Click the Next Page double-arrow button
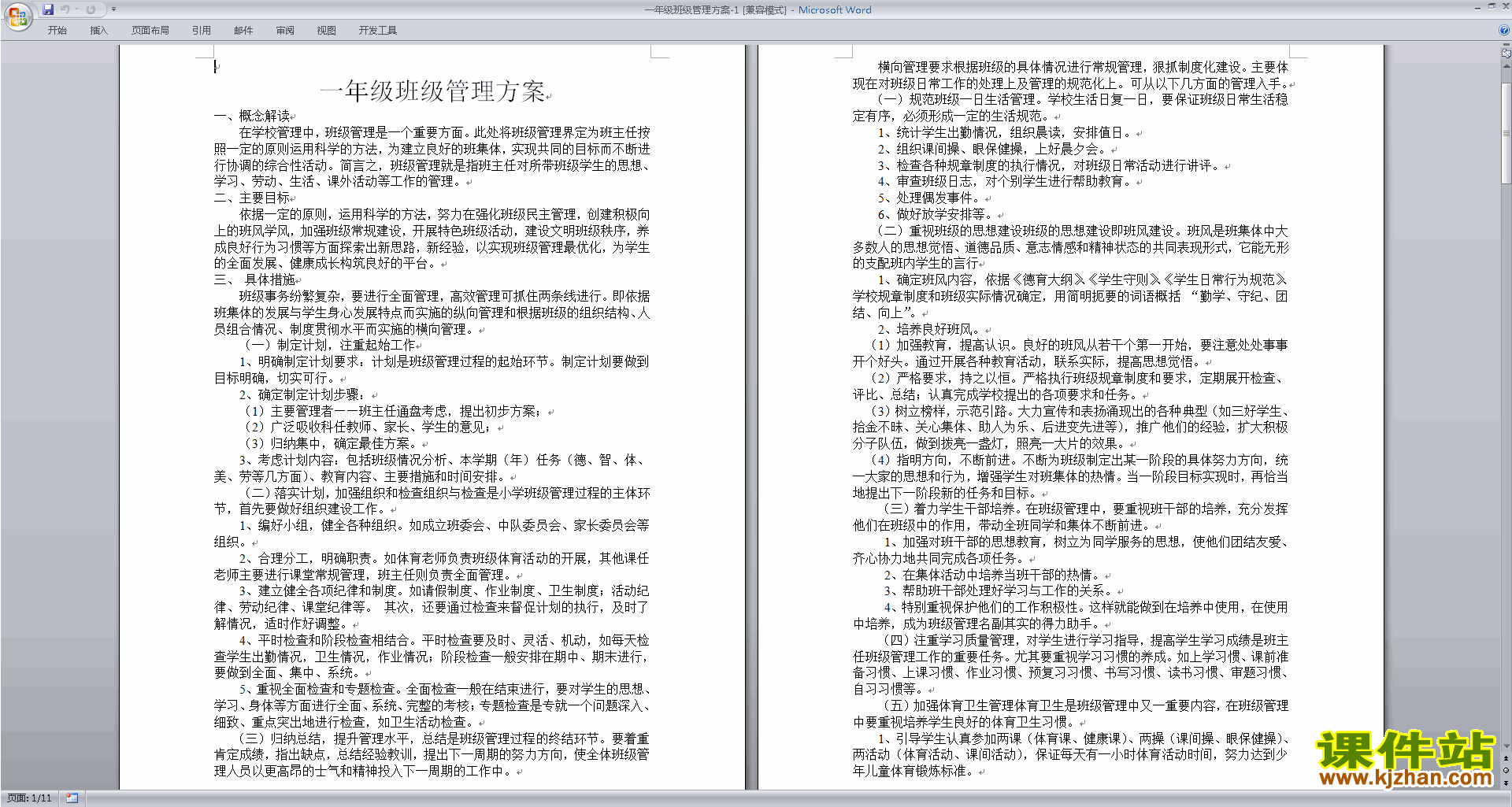This screenshot has height=807, width=1512. pyautogui.click(x=1506, y=783)
